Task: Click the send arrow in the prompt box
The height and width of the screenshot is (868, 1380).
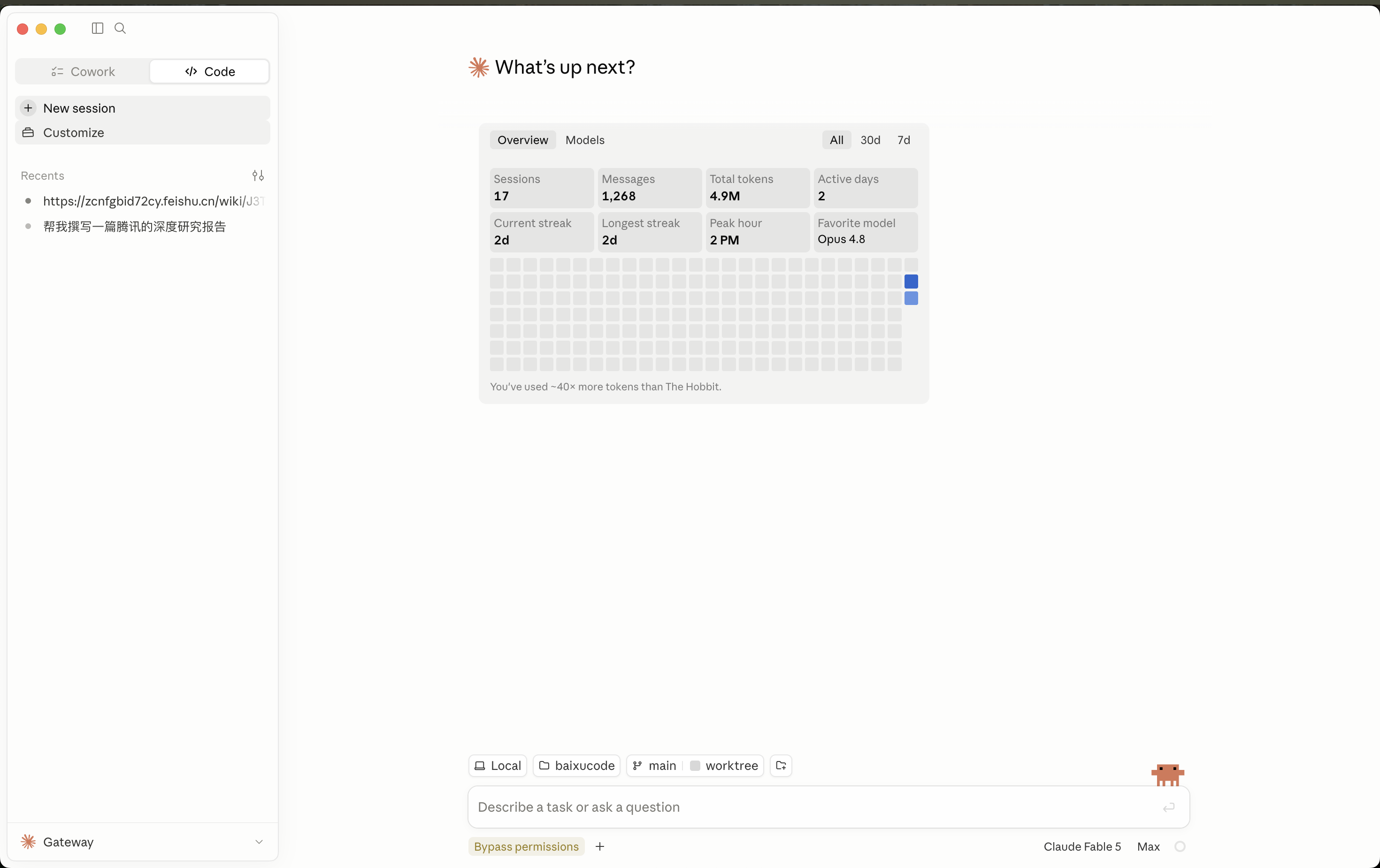Action: (1168, 807)
